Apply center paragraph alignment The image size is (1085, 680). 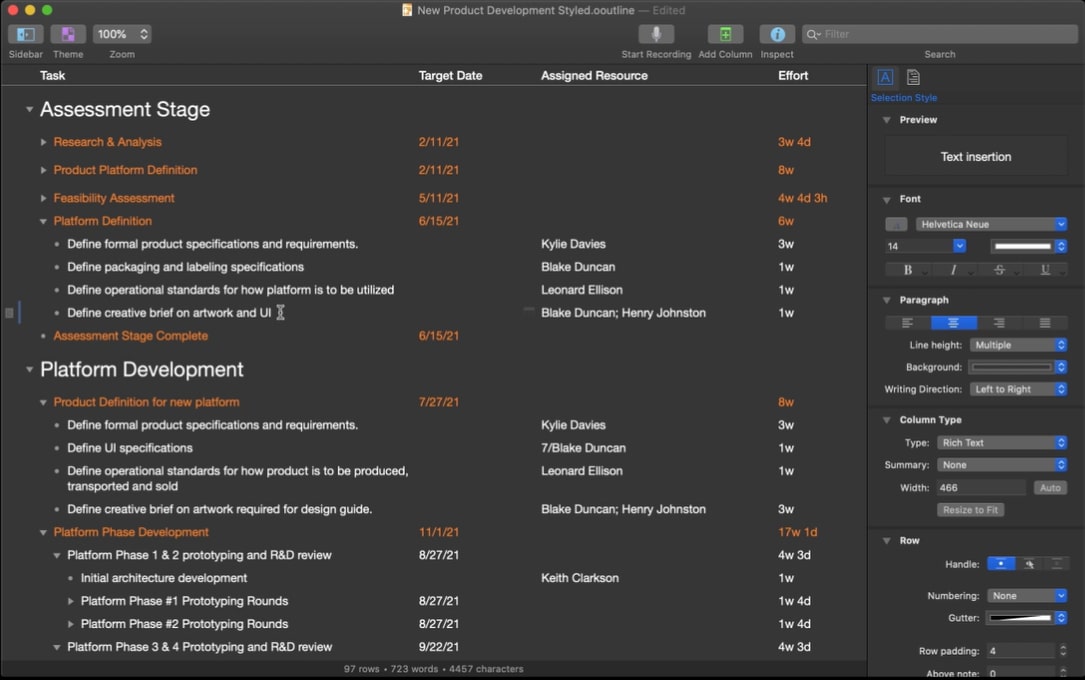(953, 323)
